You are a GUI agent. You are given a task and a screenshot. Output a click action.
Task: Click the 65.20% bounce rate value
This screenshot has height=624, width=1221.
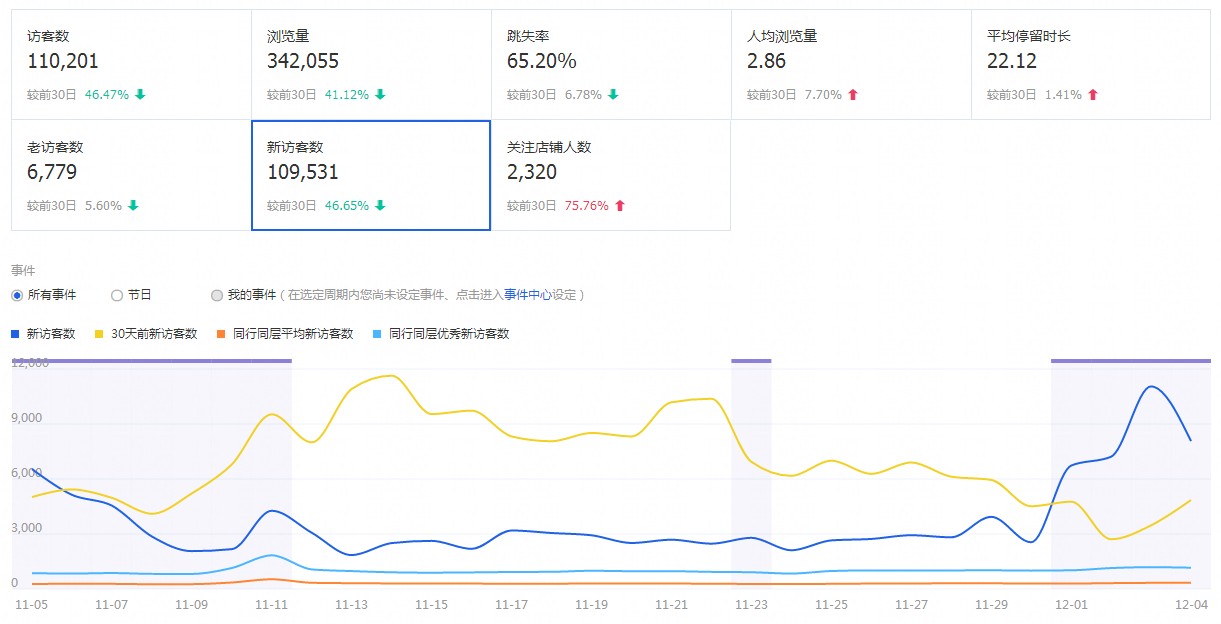point(542,61)
